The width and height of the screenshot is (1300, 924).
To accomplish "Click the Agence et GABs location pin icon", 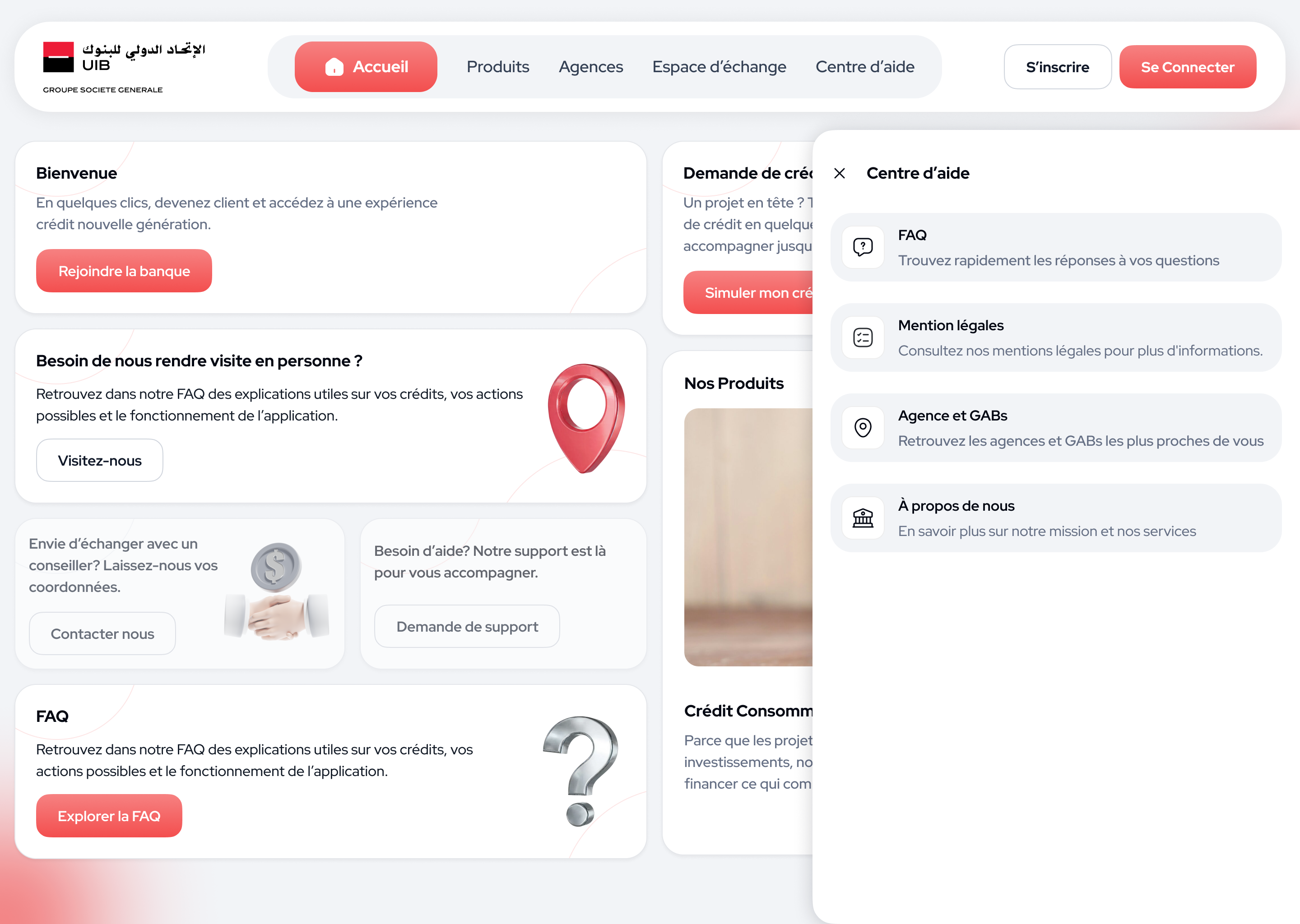I will [863, 427].
